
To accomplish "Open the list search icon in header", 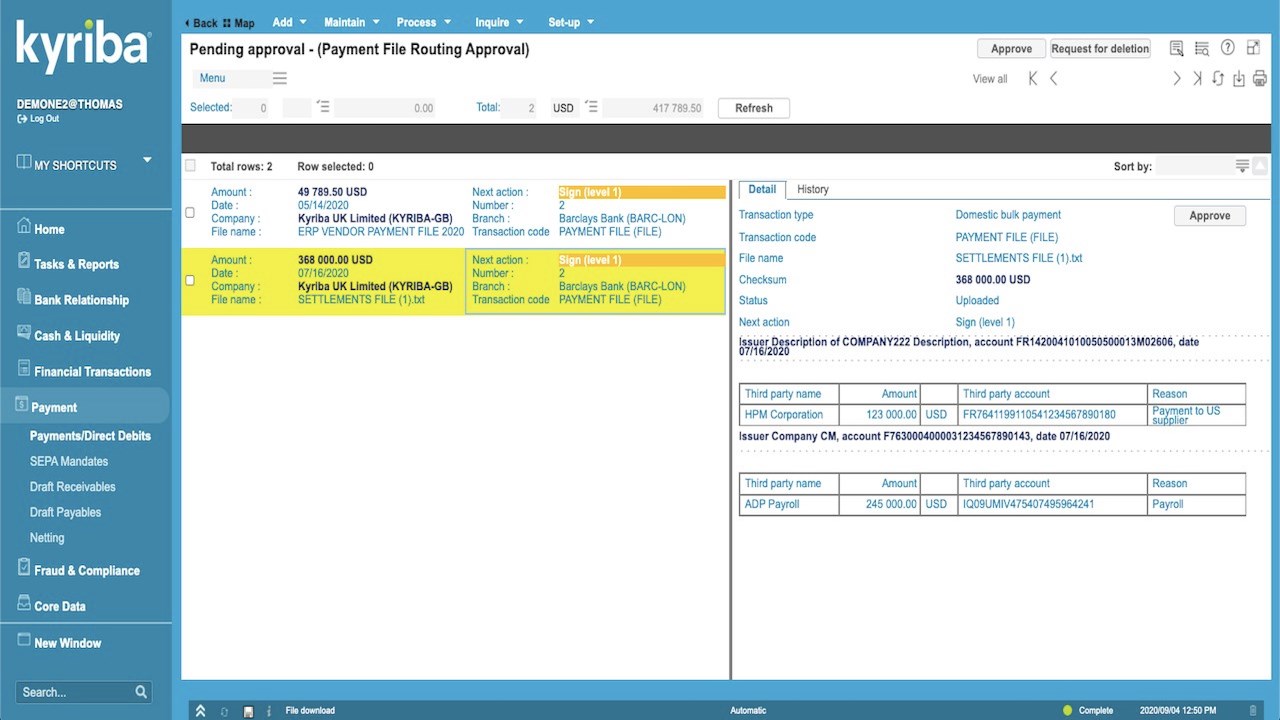I will tap(1202, 48).
